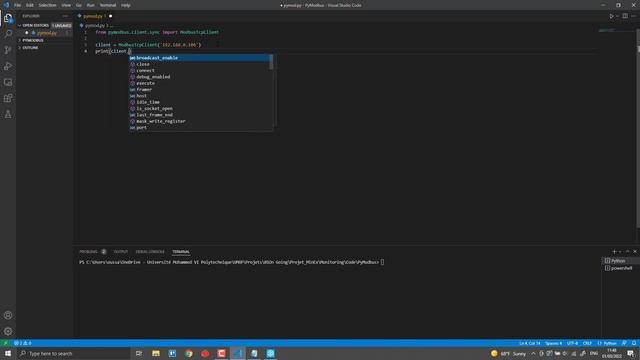Click Spaces: 4 indentation in status bar

553,343
